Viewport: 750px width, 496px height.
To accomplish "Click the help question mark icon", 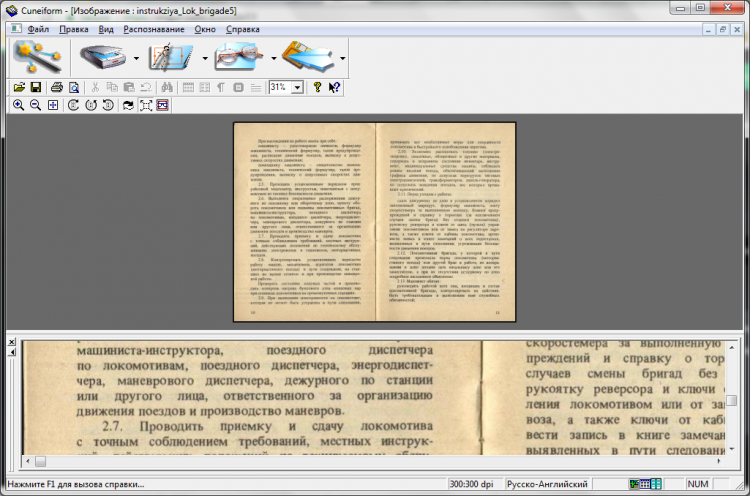I will (x=318, y=88).
